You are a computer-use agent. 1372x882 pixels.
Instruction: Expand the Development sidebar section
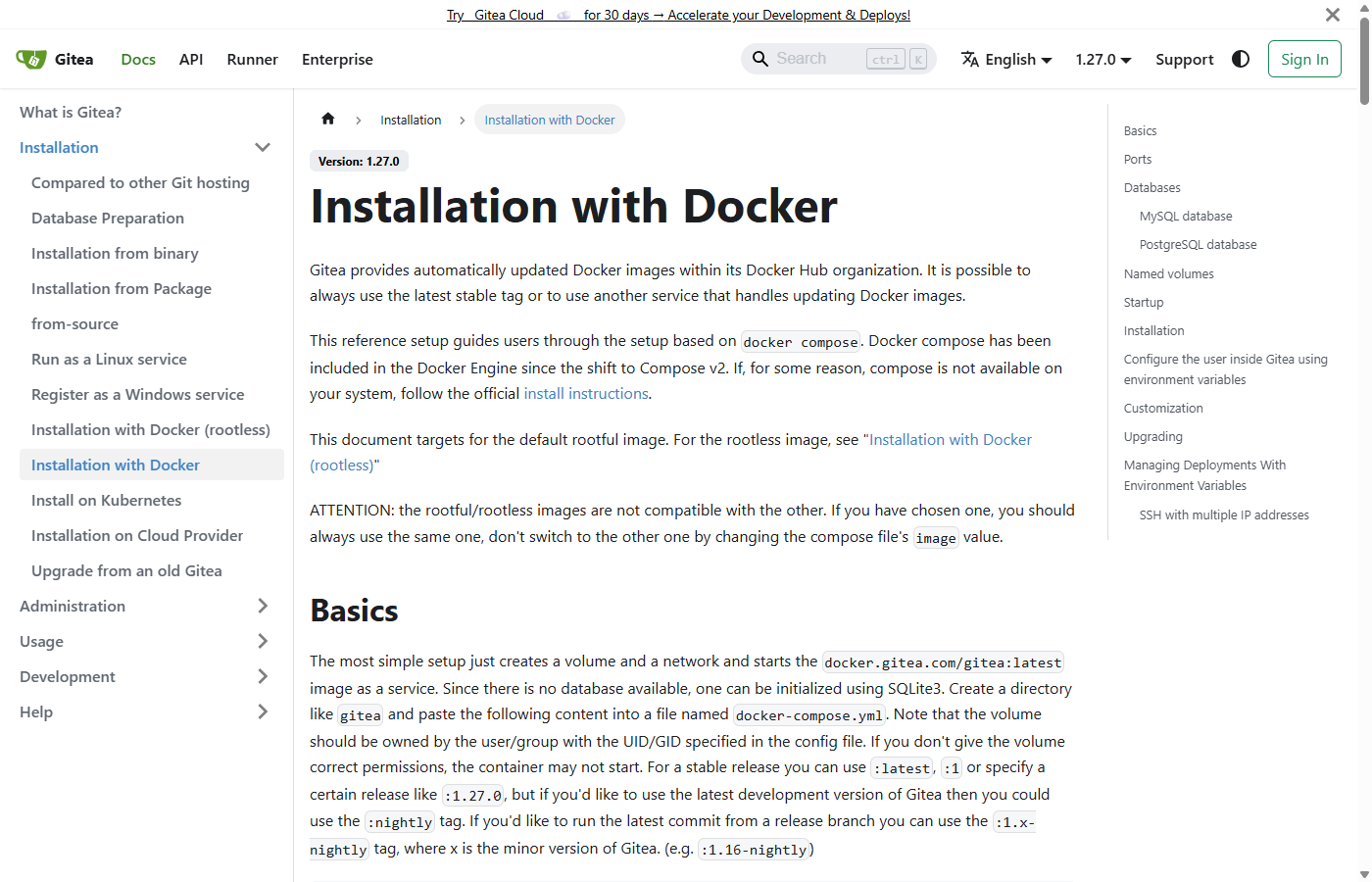(x=263, y=676)
